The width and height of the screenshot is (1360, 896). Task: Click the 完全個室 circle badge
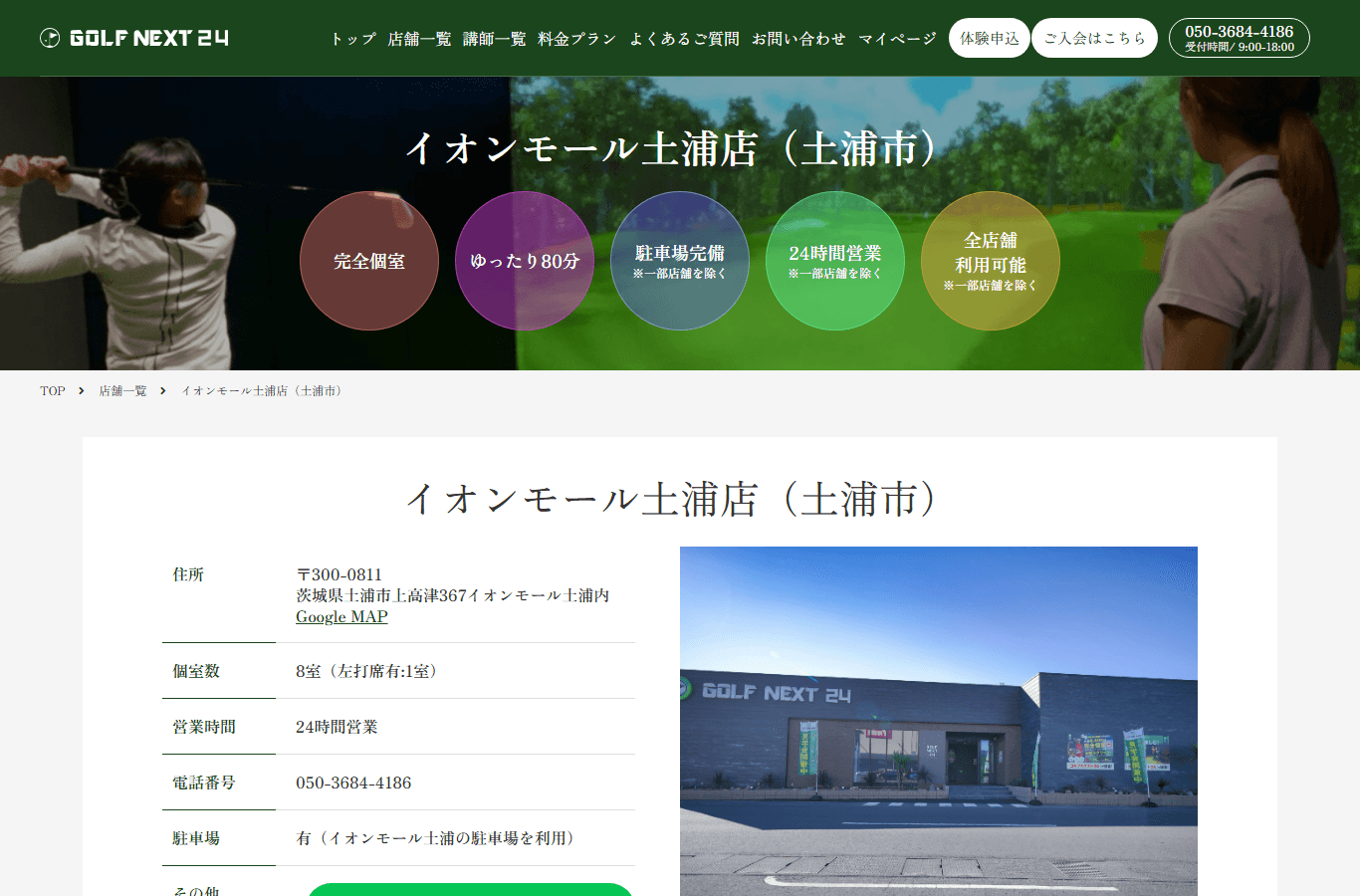point(369,261)
